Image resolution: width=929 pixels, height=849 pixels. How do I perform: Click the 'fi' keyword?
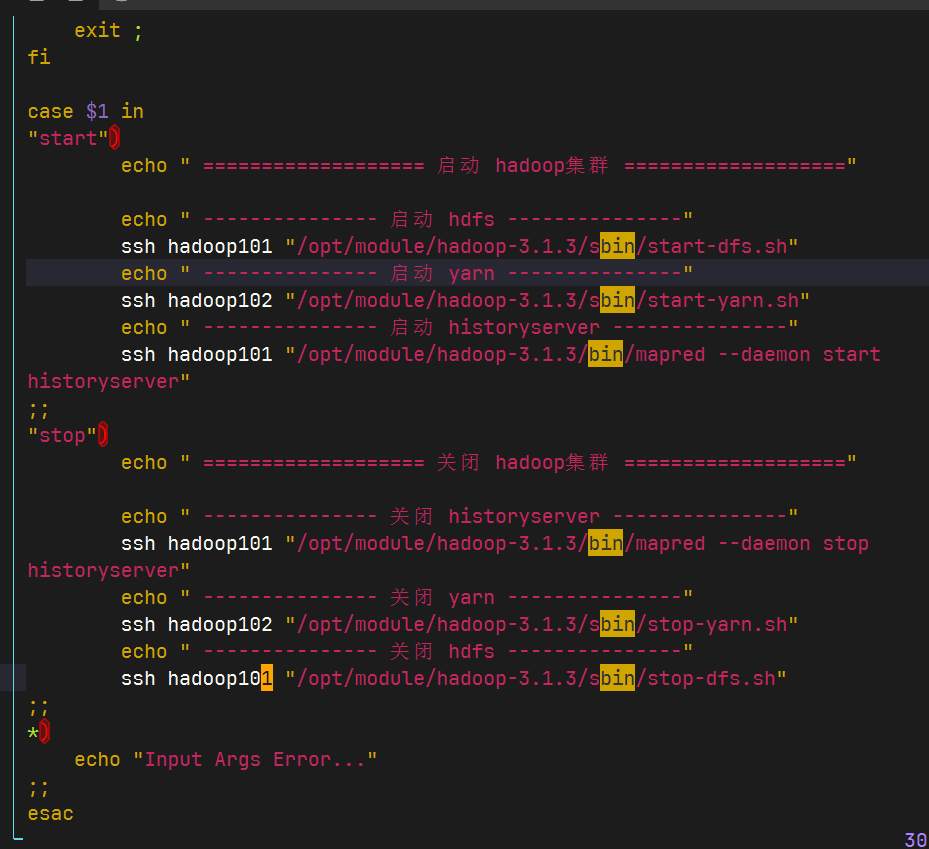[39, 57]
